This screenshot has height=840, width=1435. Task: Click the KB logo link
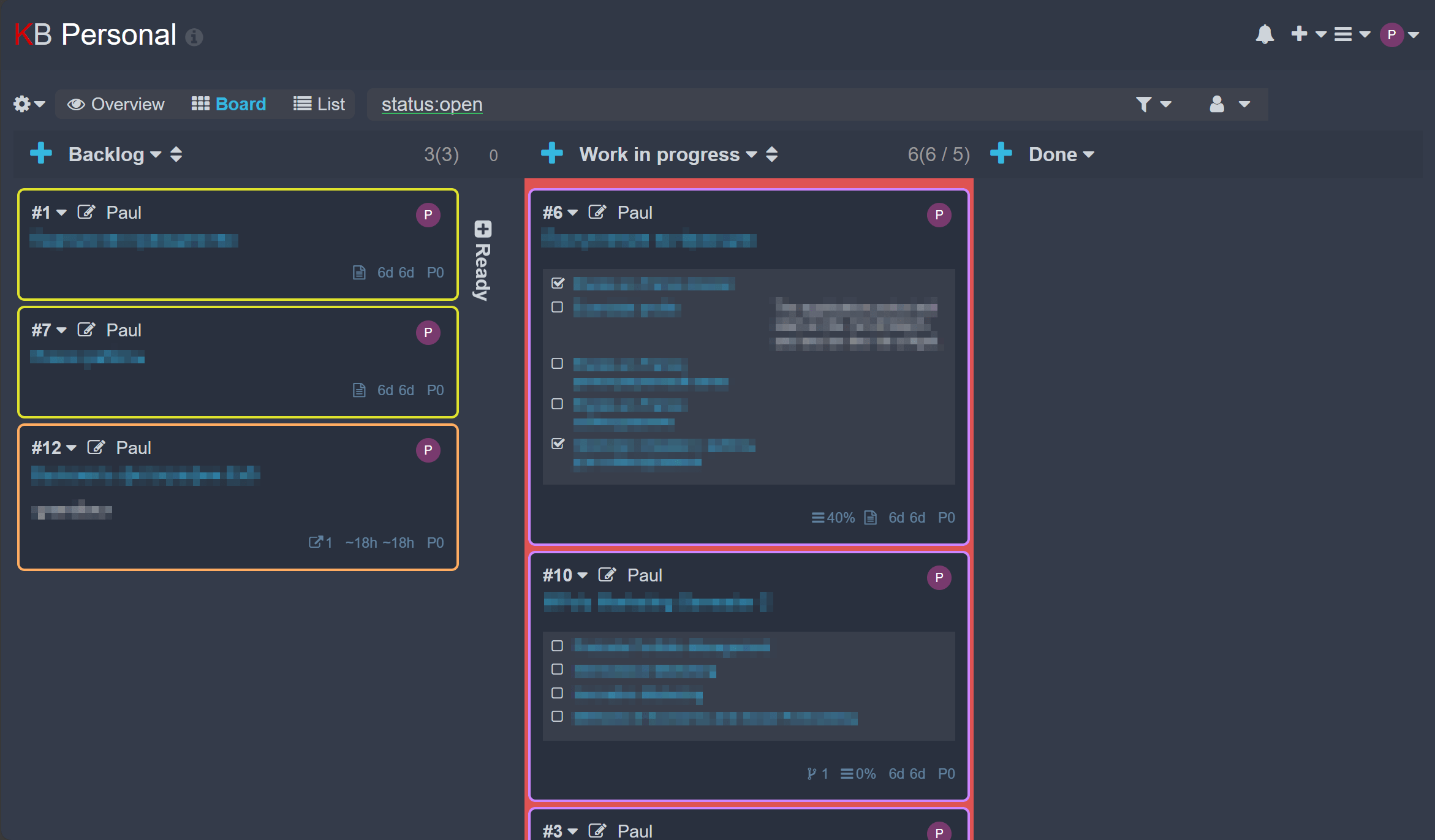point(33,34)
